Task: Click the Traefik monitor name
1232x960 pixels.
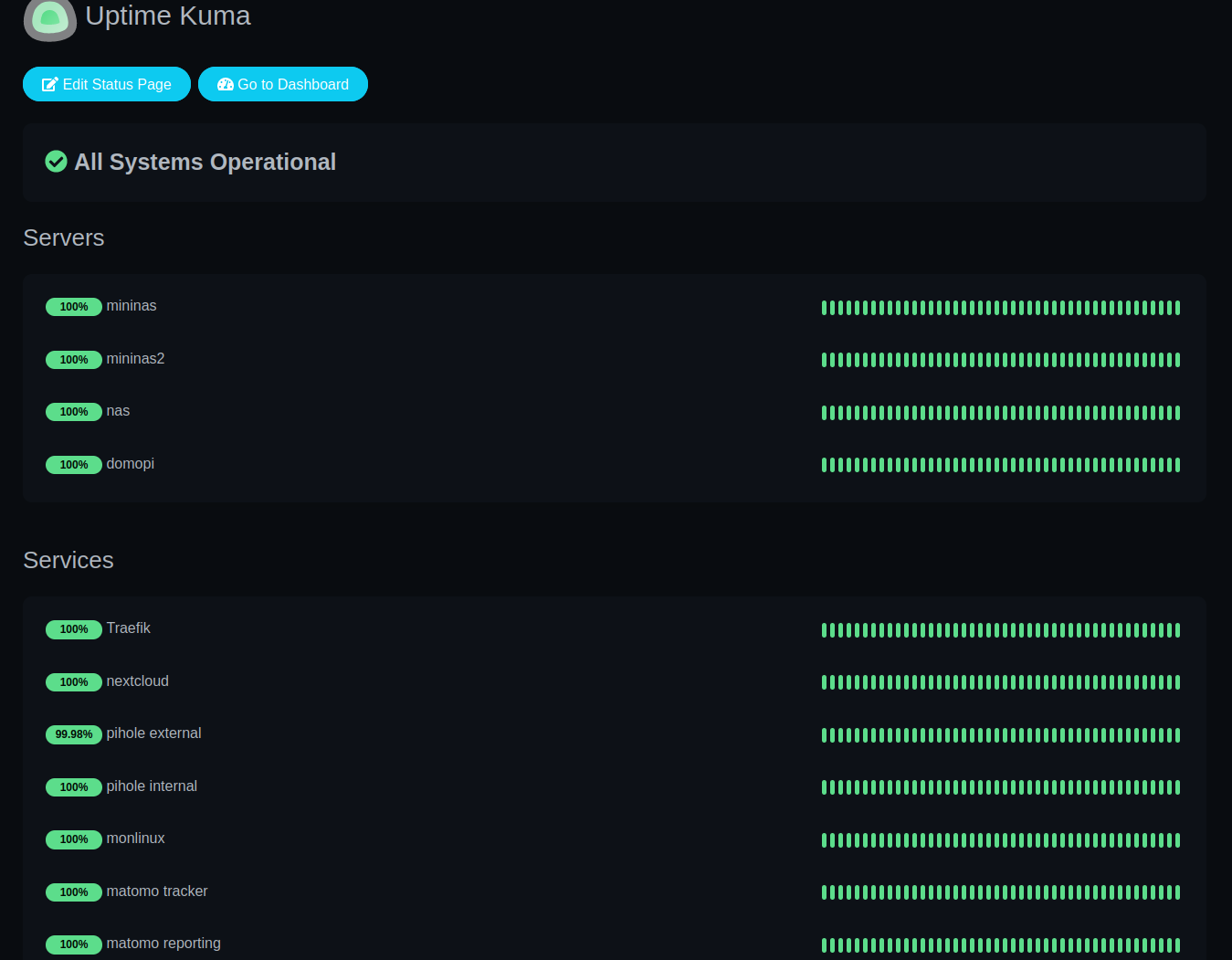Action: tap(129, 628)
